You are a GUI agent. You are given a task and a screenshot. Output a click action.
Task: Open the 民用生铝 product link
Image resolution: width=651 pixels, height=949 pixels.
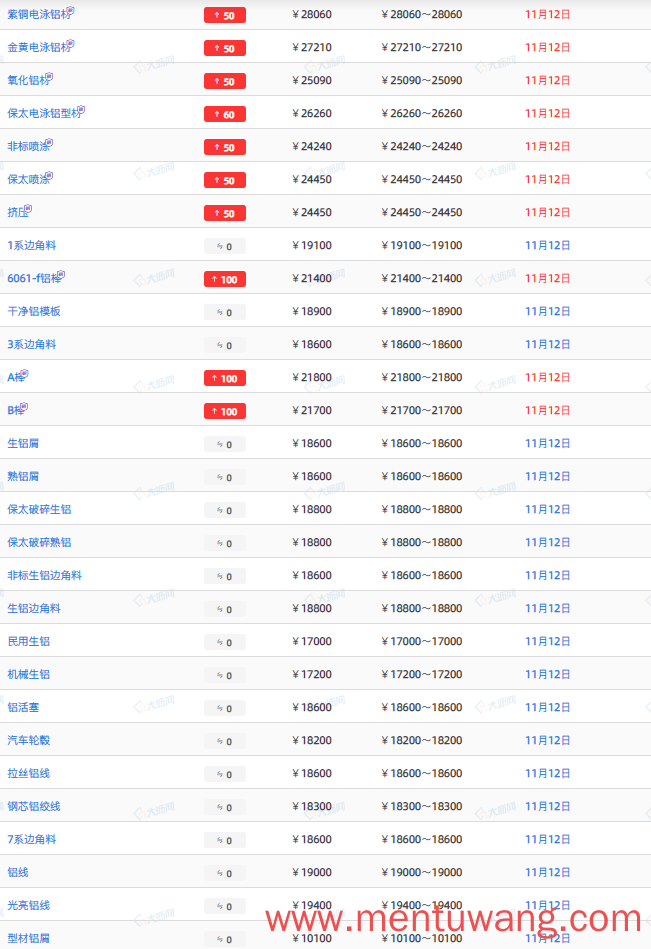tap(28, 641)
